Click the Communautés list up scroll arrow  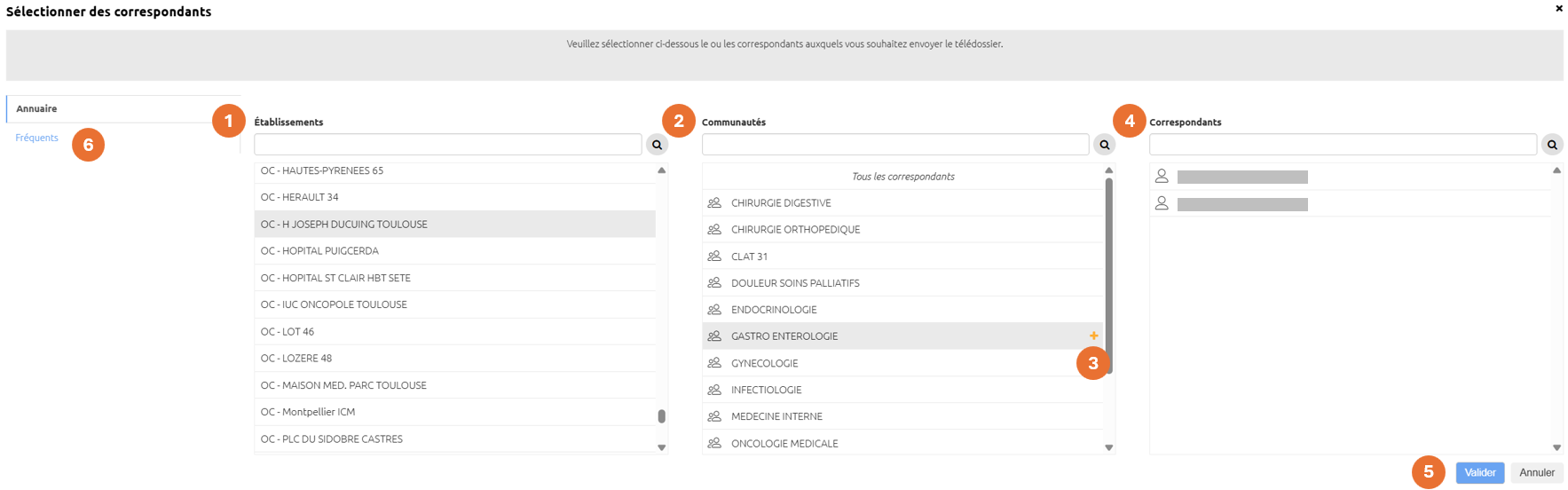(1108, 170)
